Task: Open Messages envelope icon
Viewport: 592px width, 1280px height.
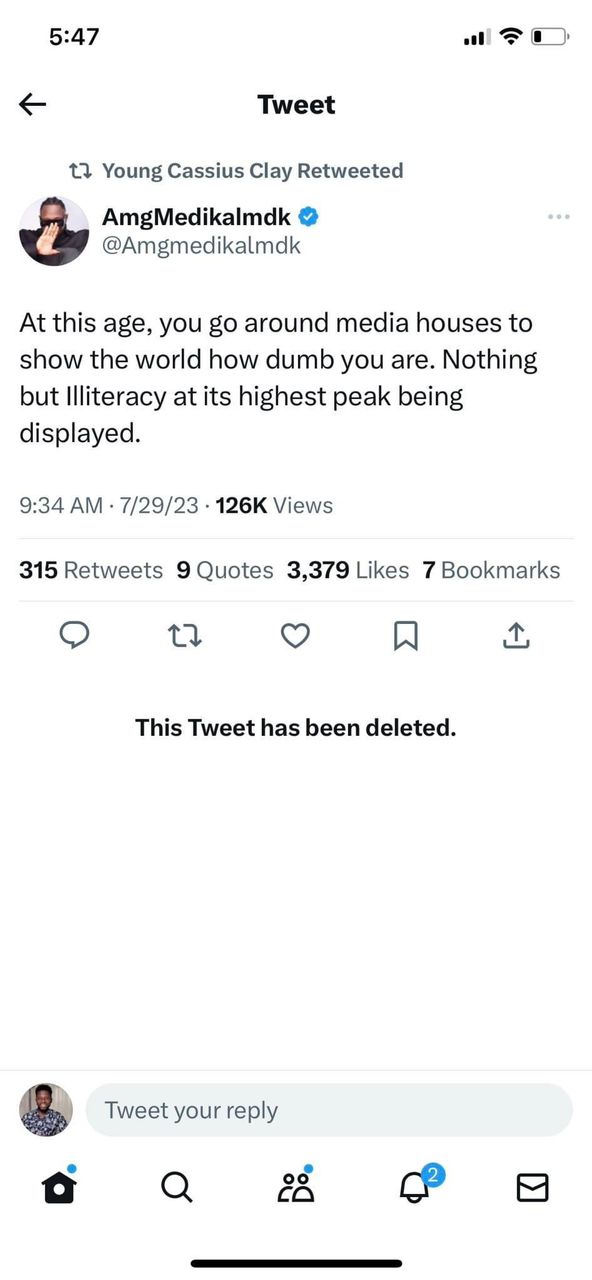Action: 532,1187
